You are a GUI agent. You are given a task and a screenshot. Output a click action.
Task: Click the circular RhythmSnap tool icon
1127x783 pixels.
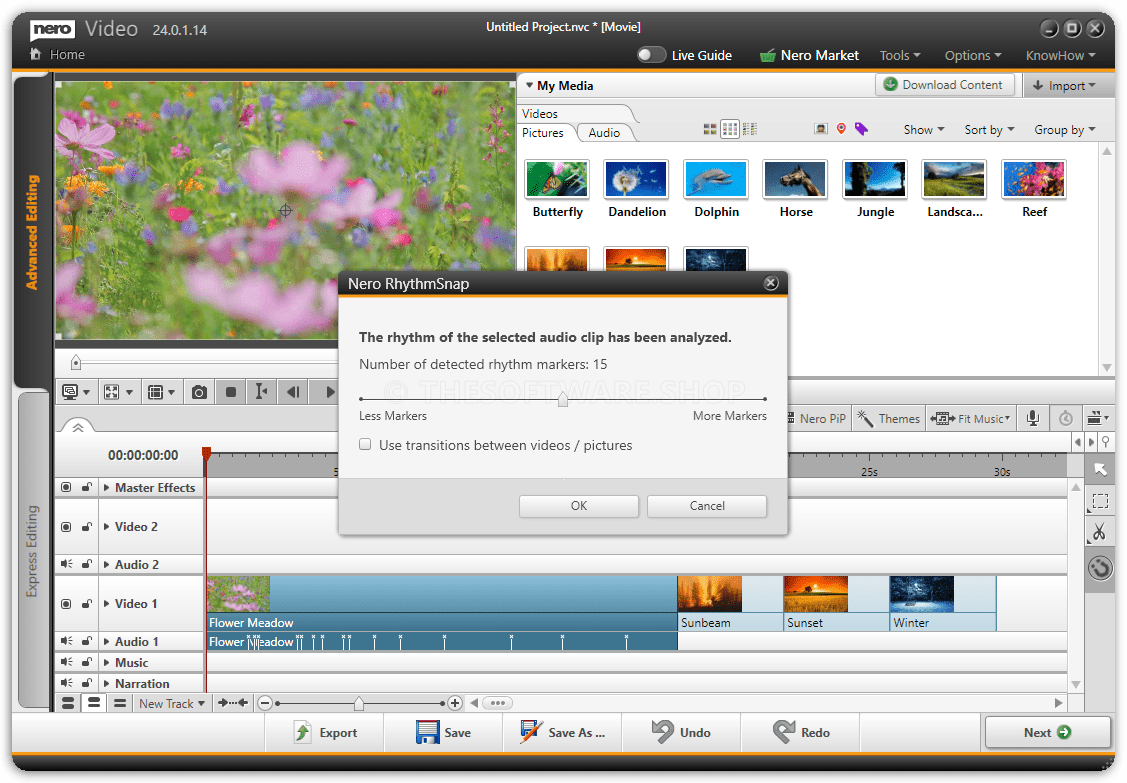tap(1100, 568)
